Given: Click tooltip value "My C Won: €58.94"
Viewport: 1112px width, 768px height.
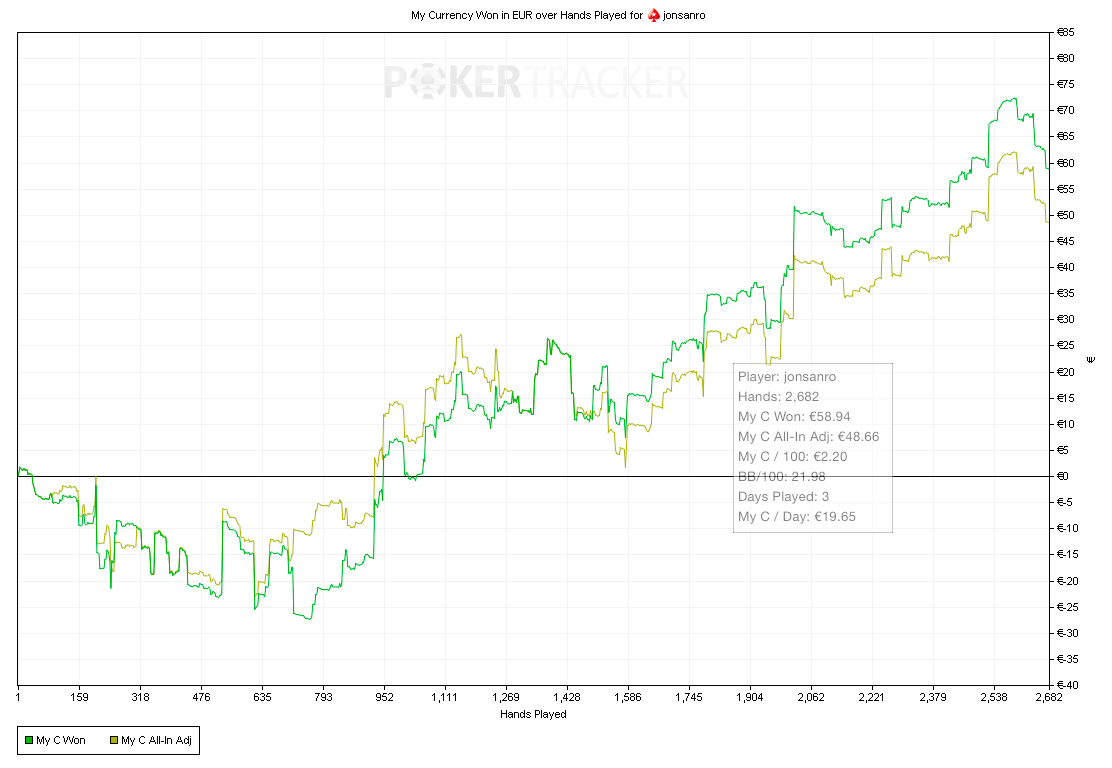Looking at the screenshot, I should pos(794,416).
